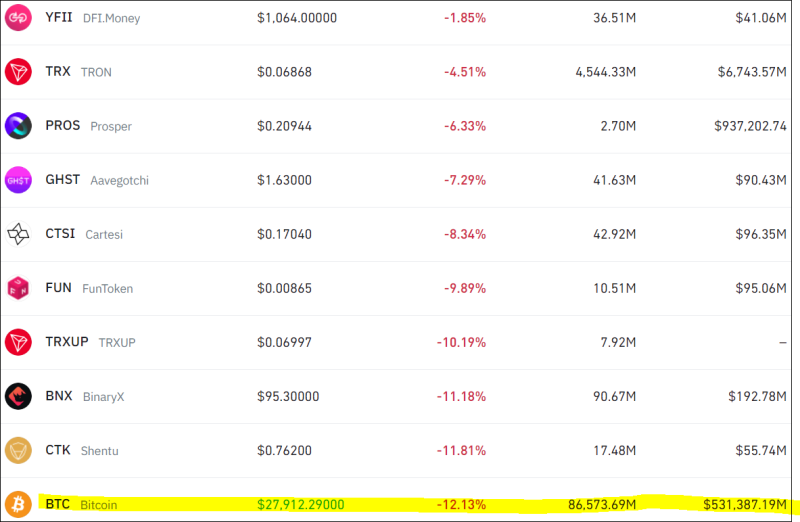This screenshot has height=522, width=800.
Task: Open the TRXUP ticker link
Action: click(x=67, y=342)
